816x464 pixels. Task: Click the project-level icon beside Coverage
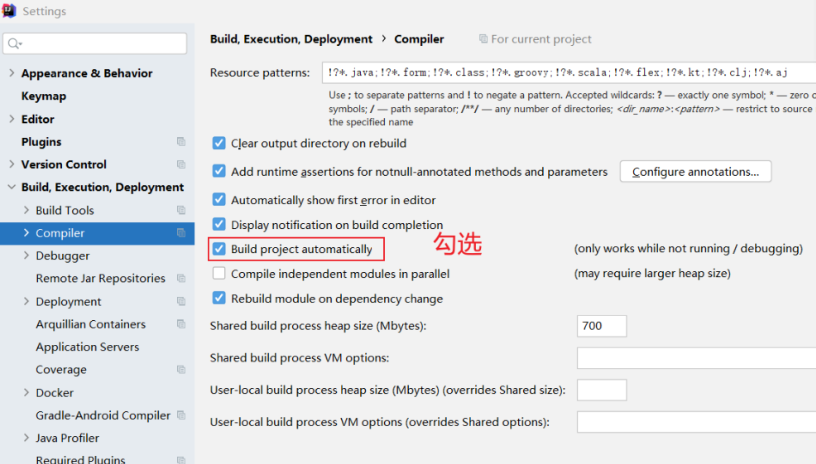[181, 370]
